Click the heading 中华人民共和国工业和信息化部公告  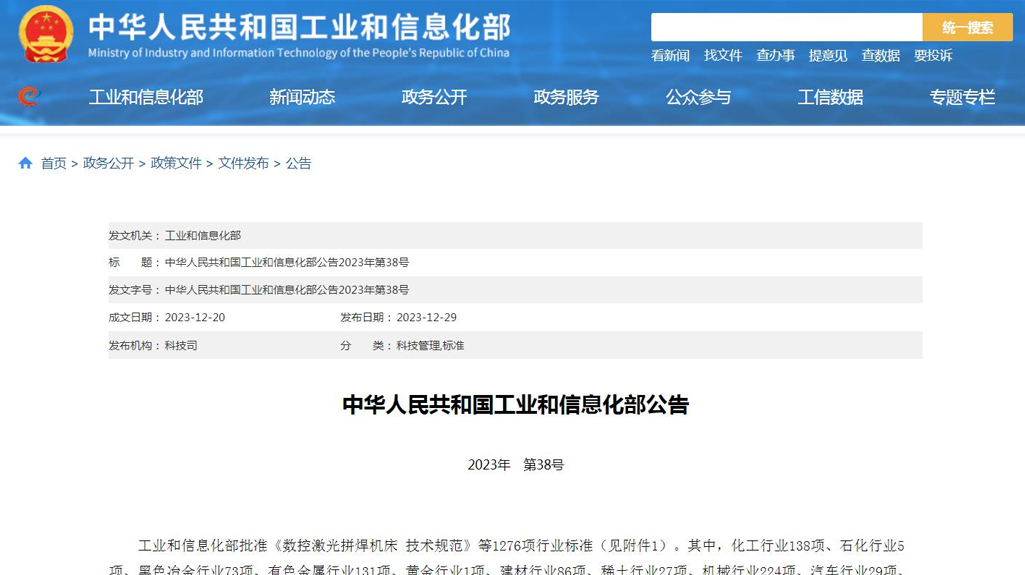[x=516, y=405]
